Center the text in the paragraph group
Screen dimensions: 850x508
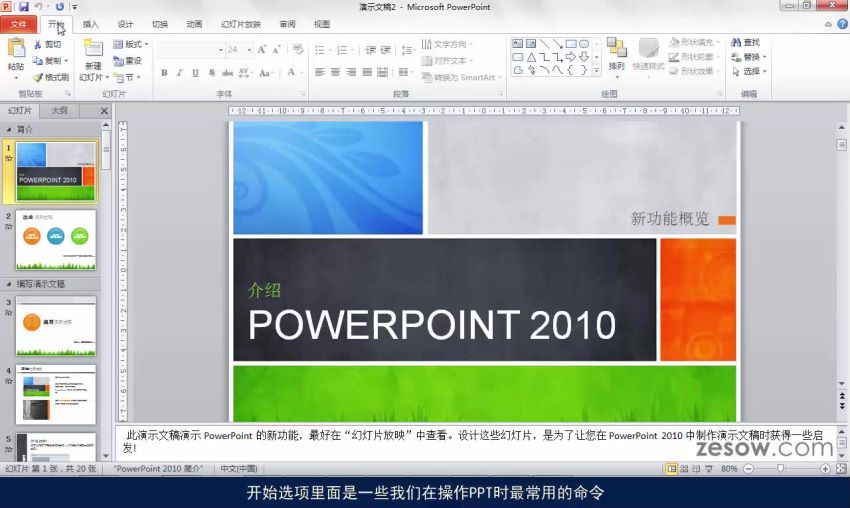pyautogui.click(x=336, y=72)
